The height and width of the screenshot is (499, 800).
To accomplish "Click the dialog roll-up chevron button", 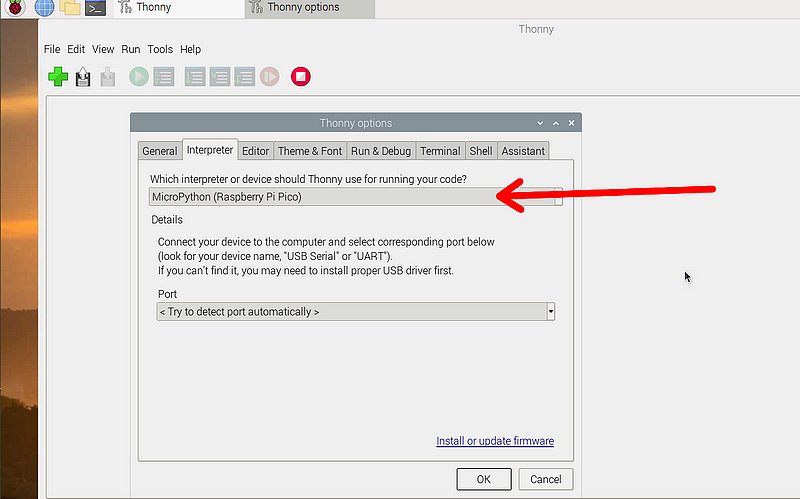I will [556, 123].
